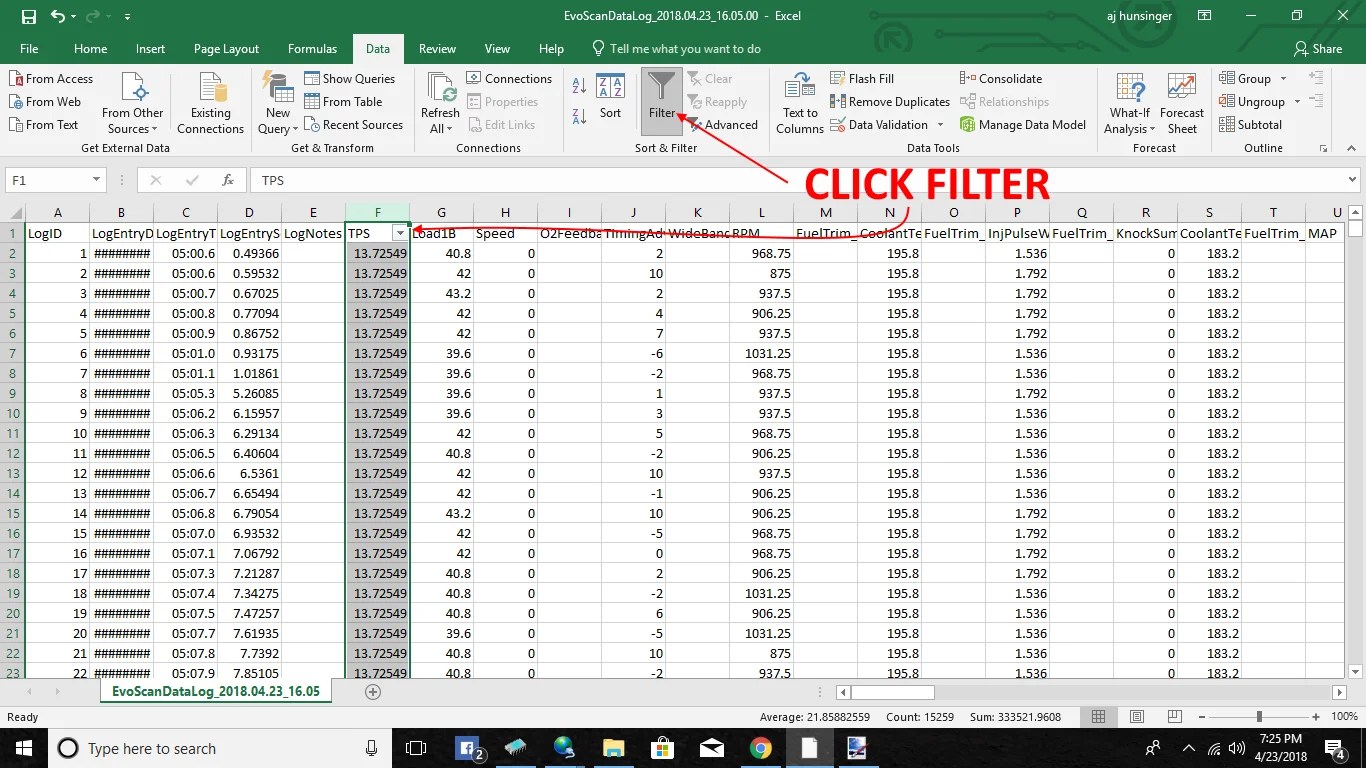Click Remove Duplicates
1366x768 pixels.
[890, 102]
